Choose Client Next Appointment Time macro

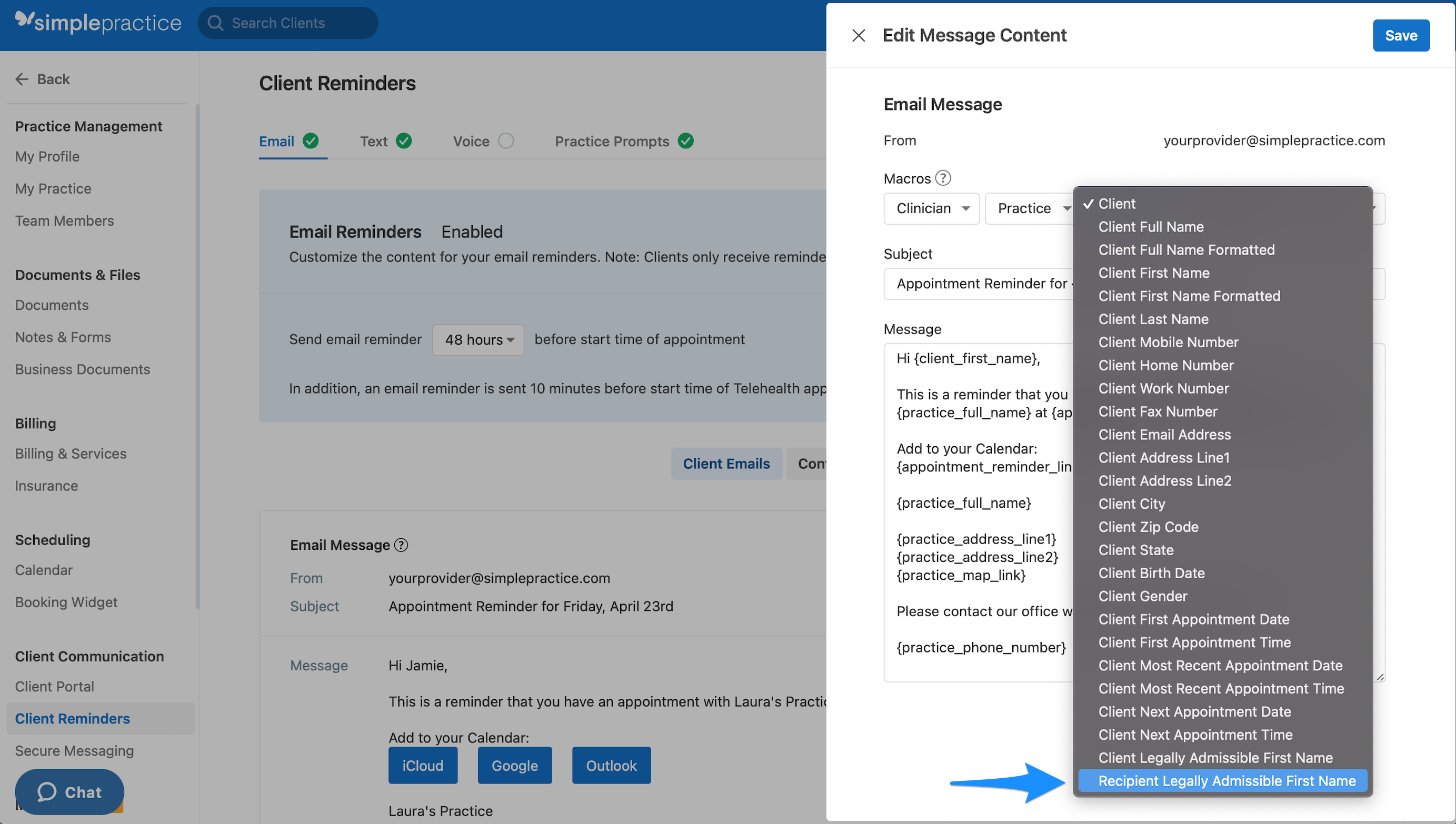pyautogui.click(x=1223, y=735)
